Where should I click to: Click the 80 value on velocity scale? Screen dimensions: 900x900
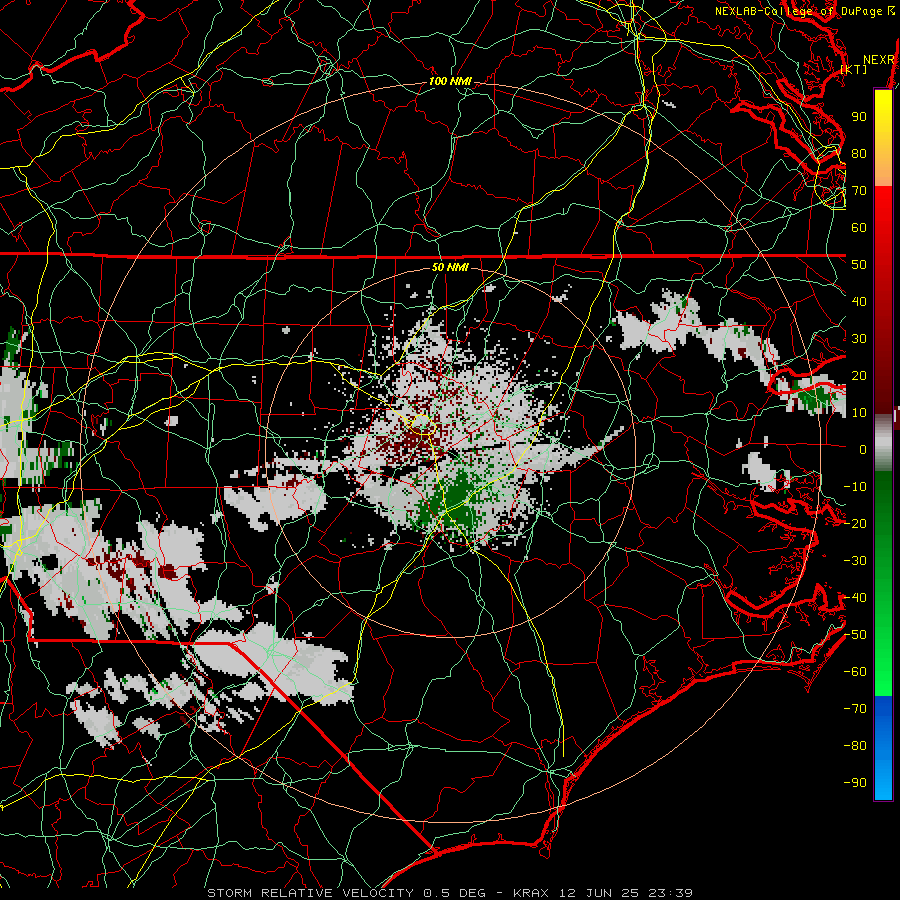(859, 154)
